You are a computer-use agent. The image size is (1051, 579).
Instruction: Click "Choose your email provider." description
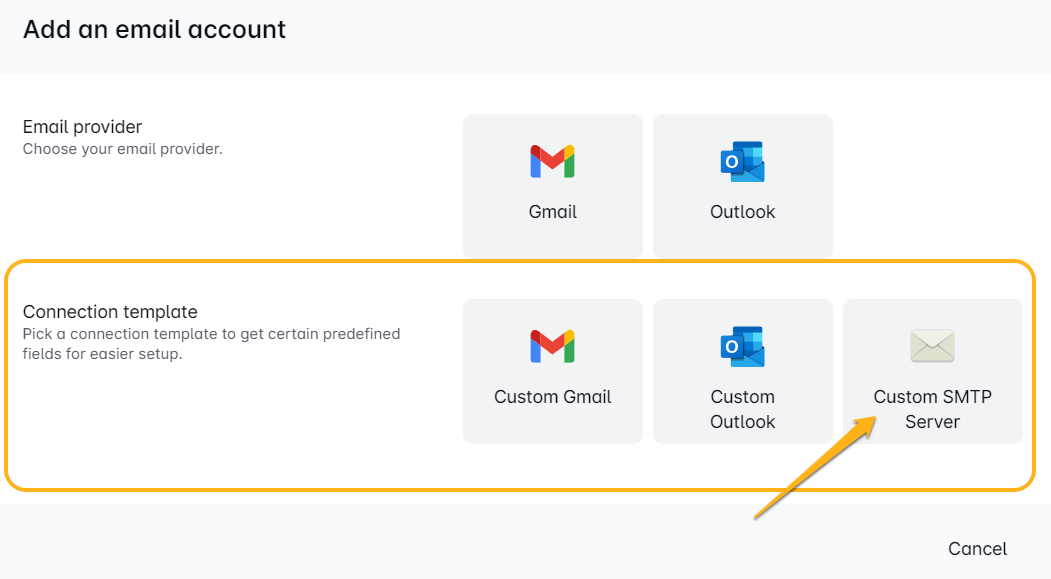[122, 149]
